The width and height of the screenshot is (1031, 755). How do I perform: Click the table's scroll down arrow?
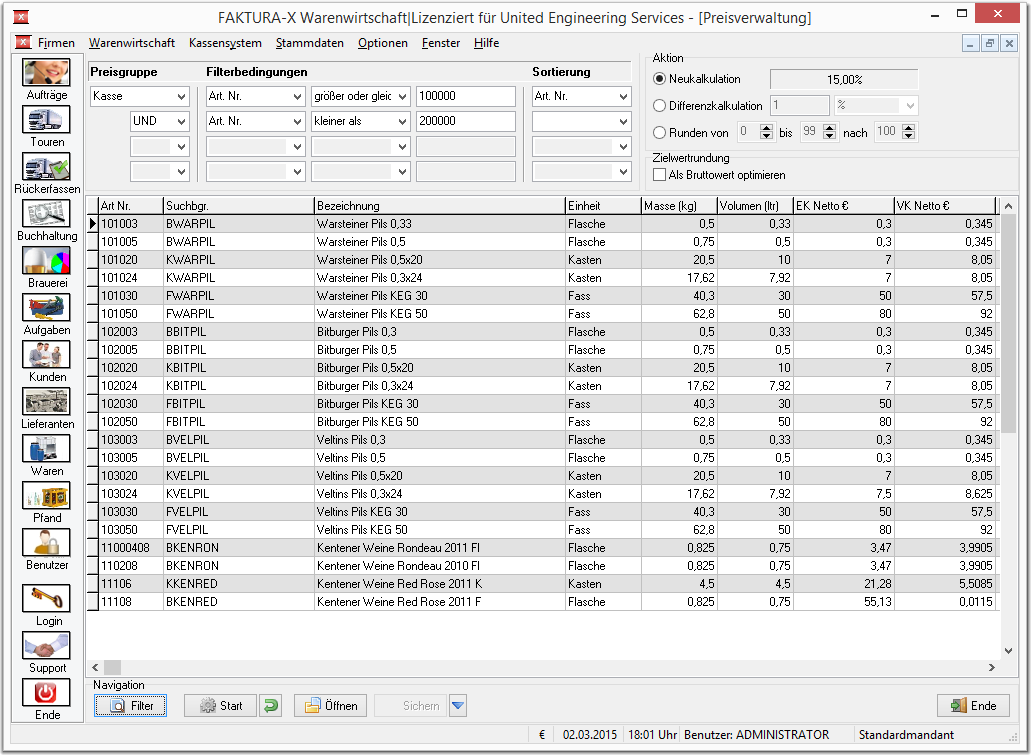(1008, 651)
